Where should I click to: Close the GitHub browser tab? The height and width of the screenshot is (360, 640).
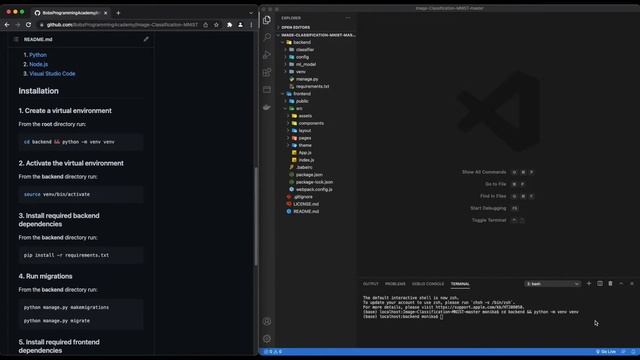pyautogui.click(x=105, y=13)
